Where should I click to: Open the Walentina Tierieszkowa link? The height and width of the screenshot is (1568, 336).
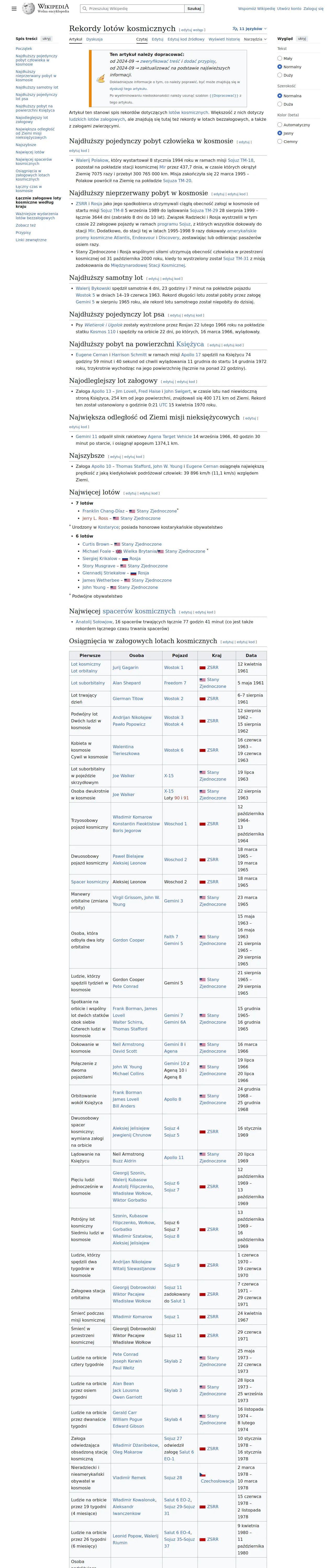click(126, 750)
